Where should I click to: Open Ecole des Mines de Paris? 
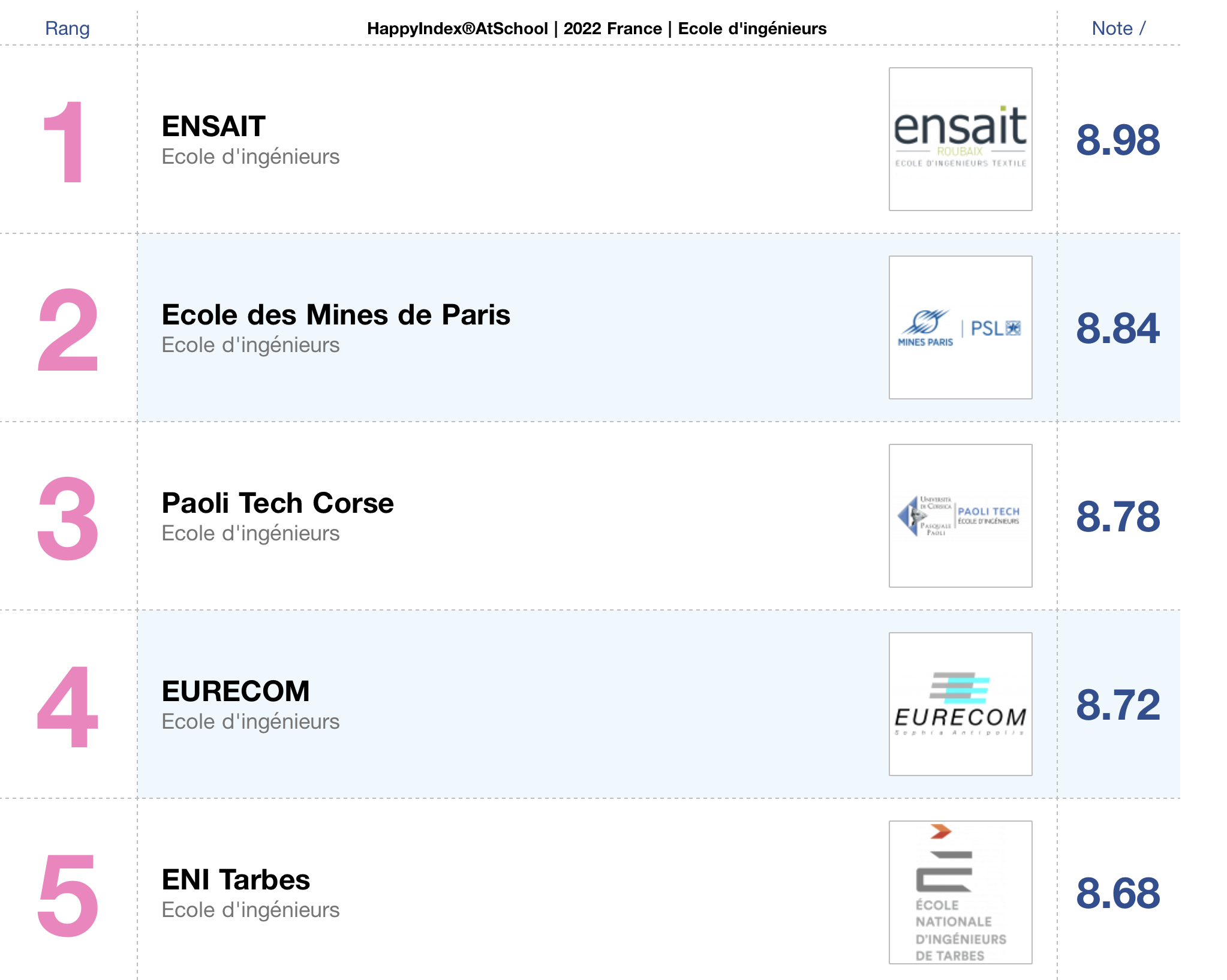click(x=336, y=315)
